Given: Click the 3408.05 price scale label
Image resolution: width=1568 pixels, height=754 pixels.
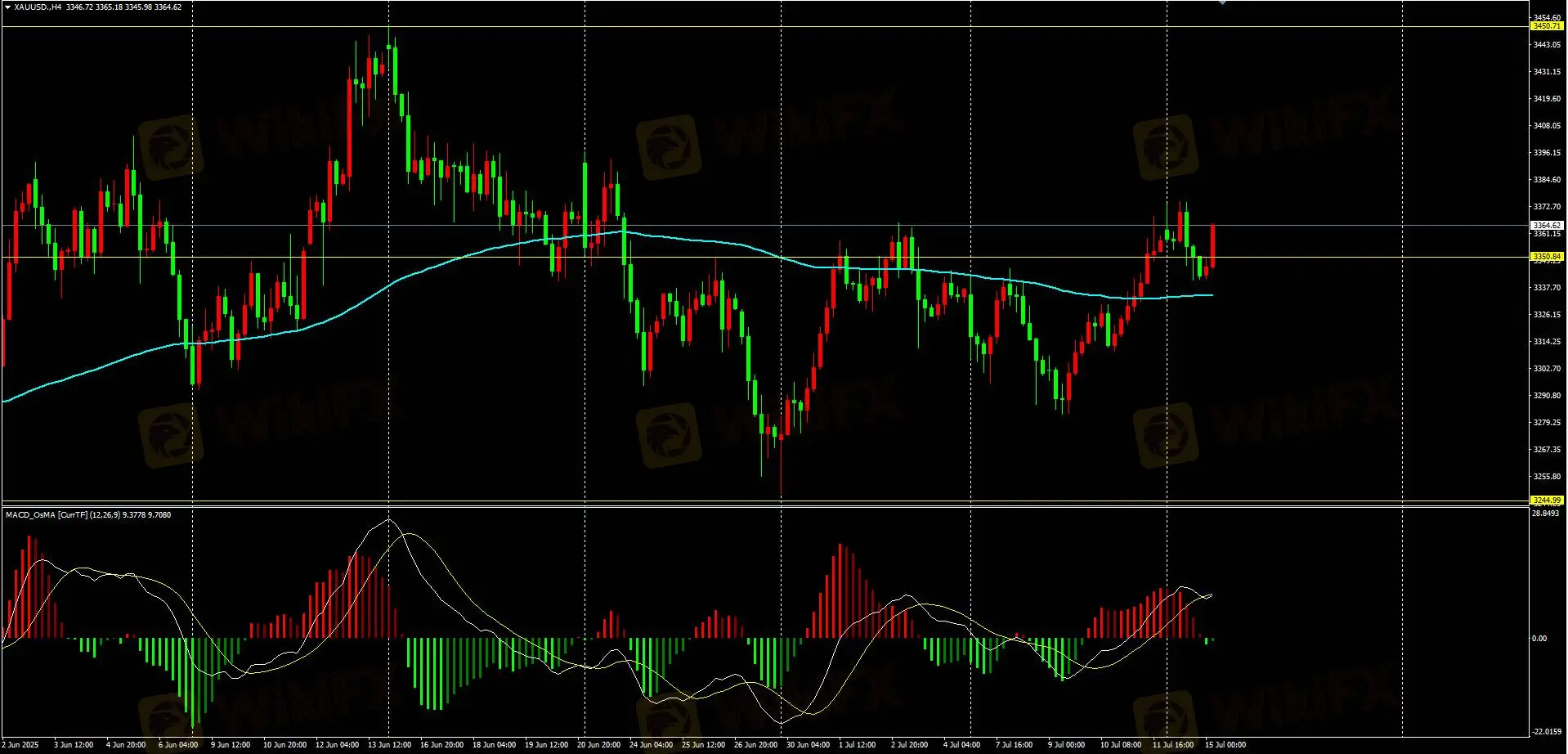Looking at the screenshot, I should (x=1547, y=126).
